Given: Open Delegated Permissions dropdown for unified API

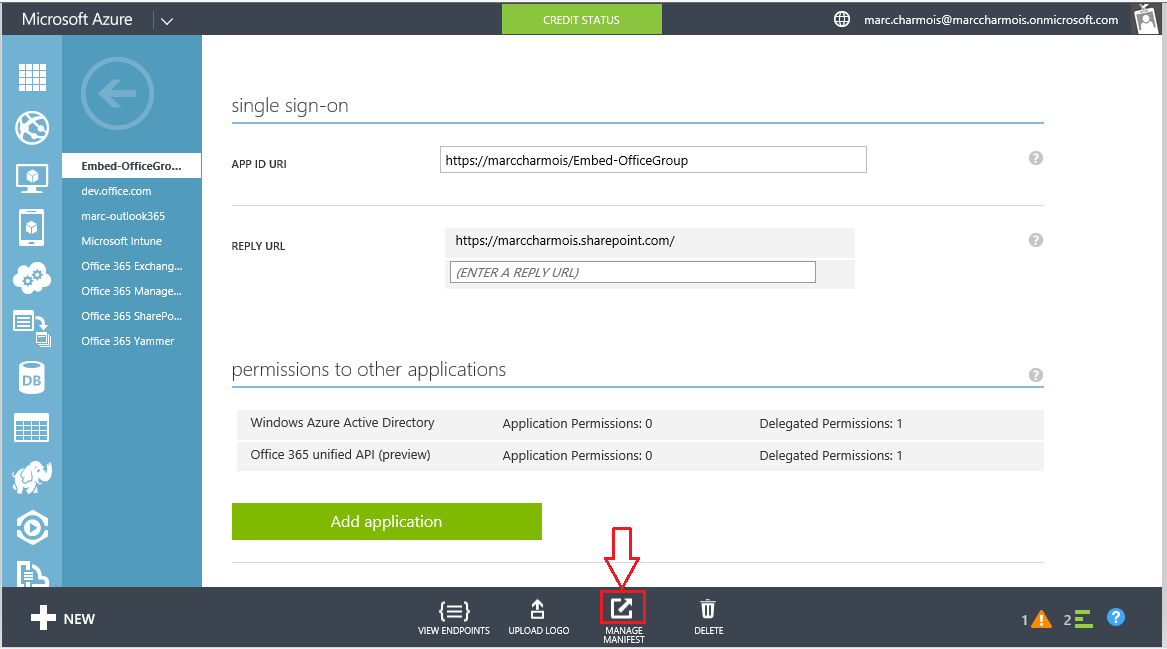Looking at the screenshot, I should click(x=831, y=455).
